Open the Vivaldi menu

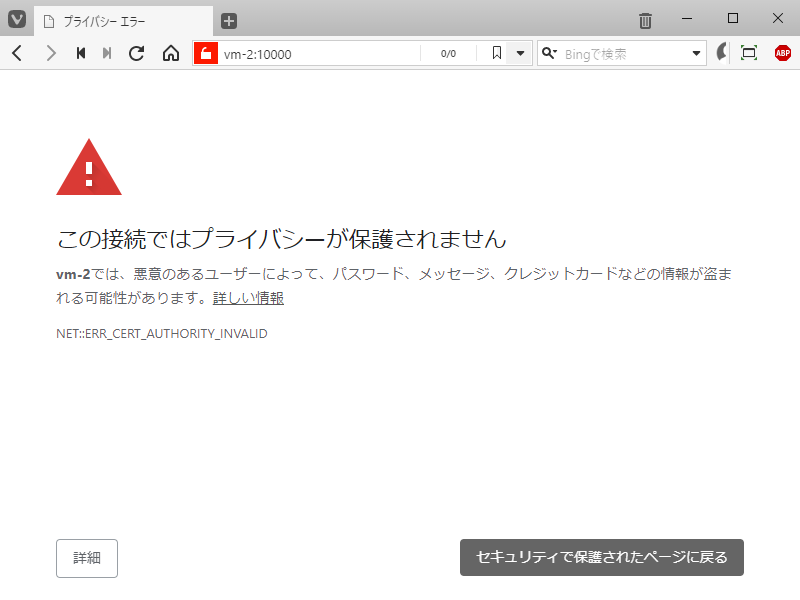[x=14, y=18]
